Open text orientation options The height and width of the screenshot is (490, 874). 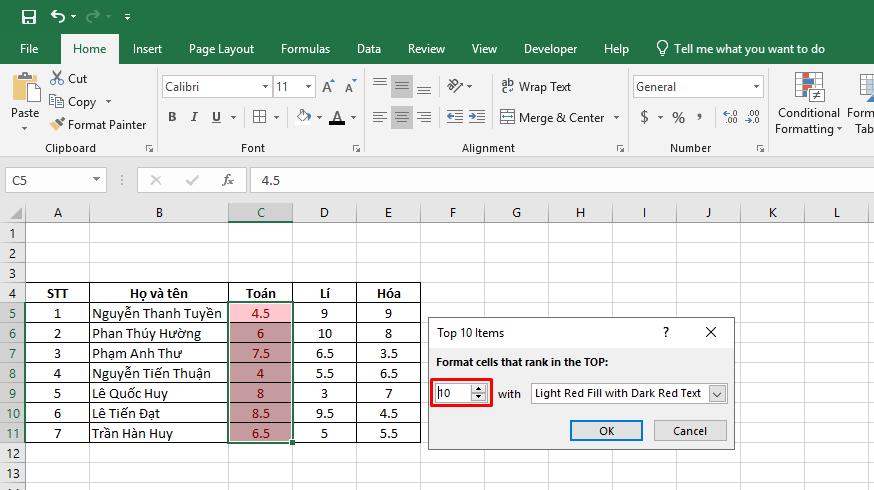459,86
